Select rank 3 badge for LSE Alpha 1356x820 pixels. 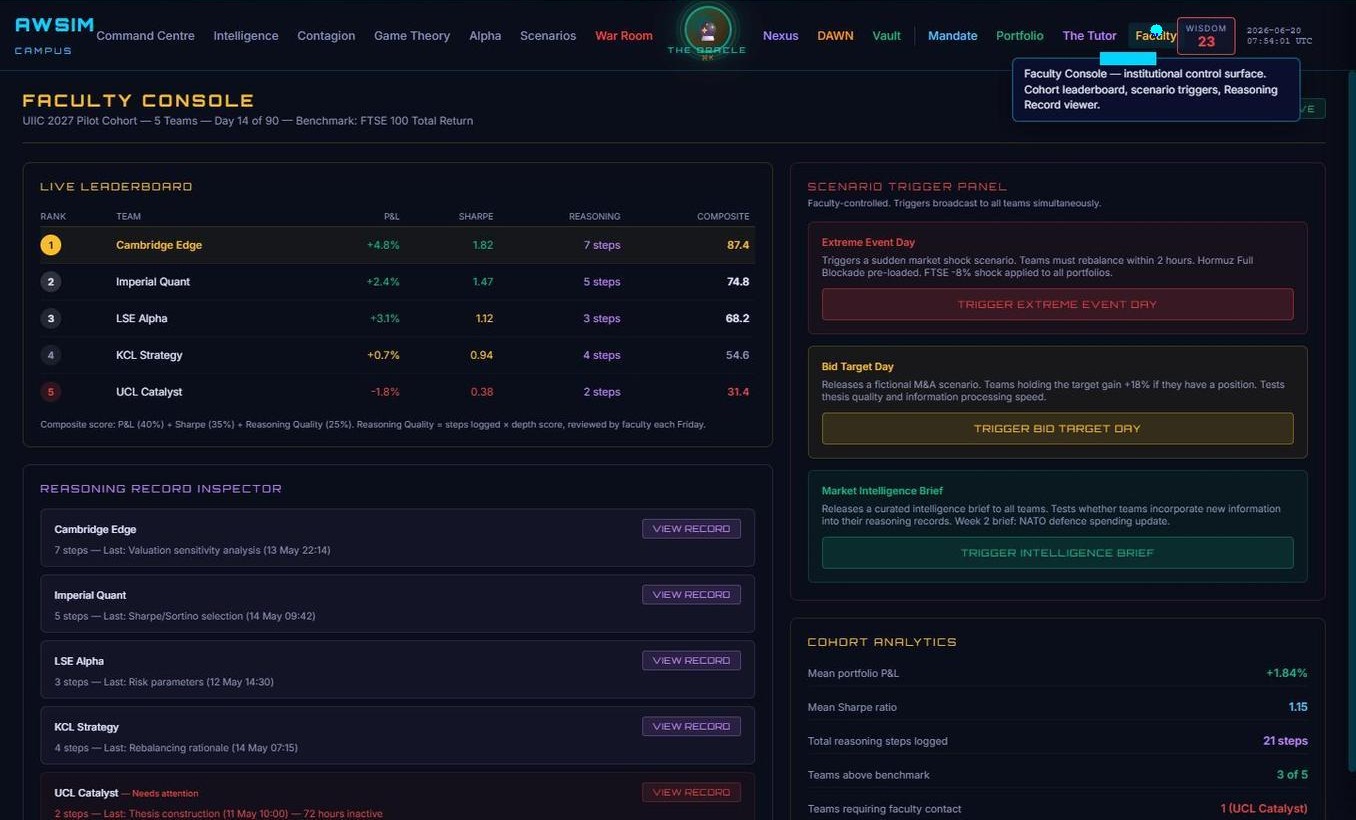[x=51, y=318]
